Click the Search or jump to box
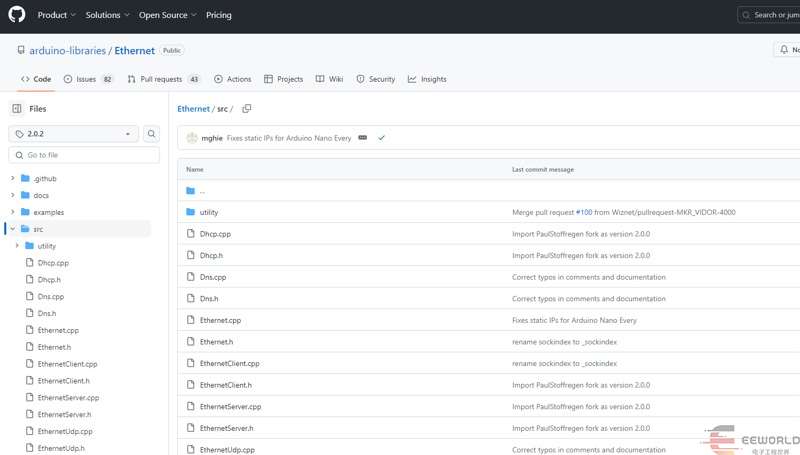Viewport: 800px width, 455px height. tap(770, 15)
